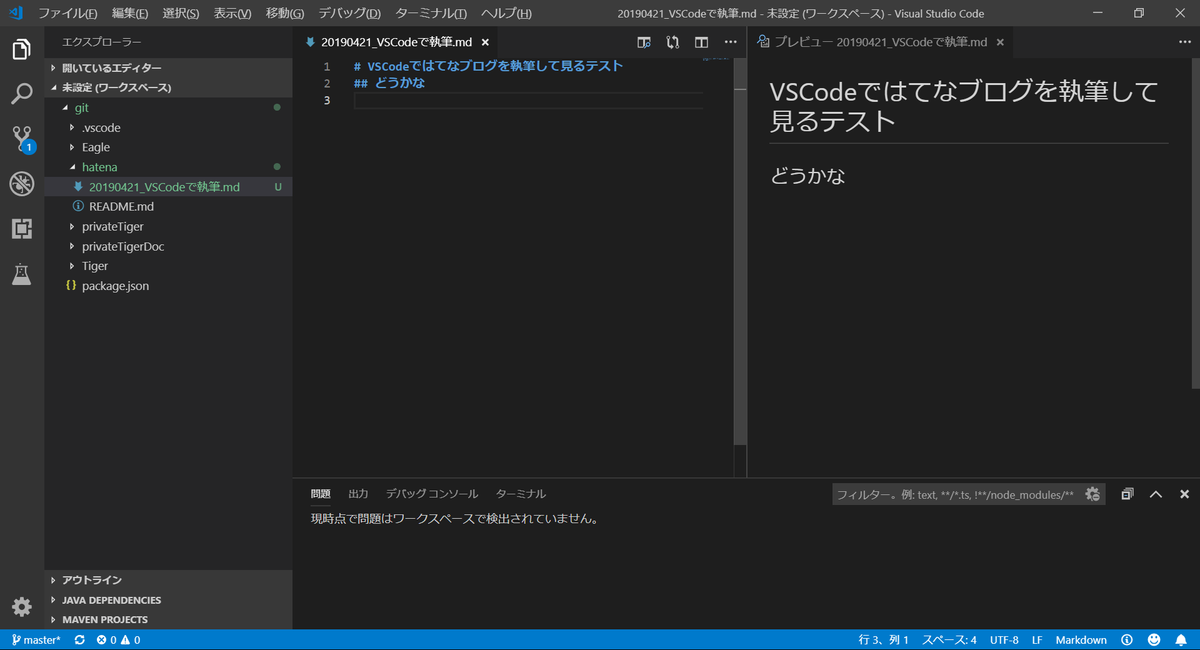Open Source Control view showing 1 pending change
Image resolution: width=1200 pixels, height=650 pixels.
pyautogui.click(x=21, y=138)
